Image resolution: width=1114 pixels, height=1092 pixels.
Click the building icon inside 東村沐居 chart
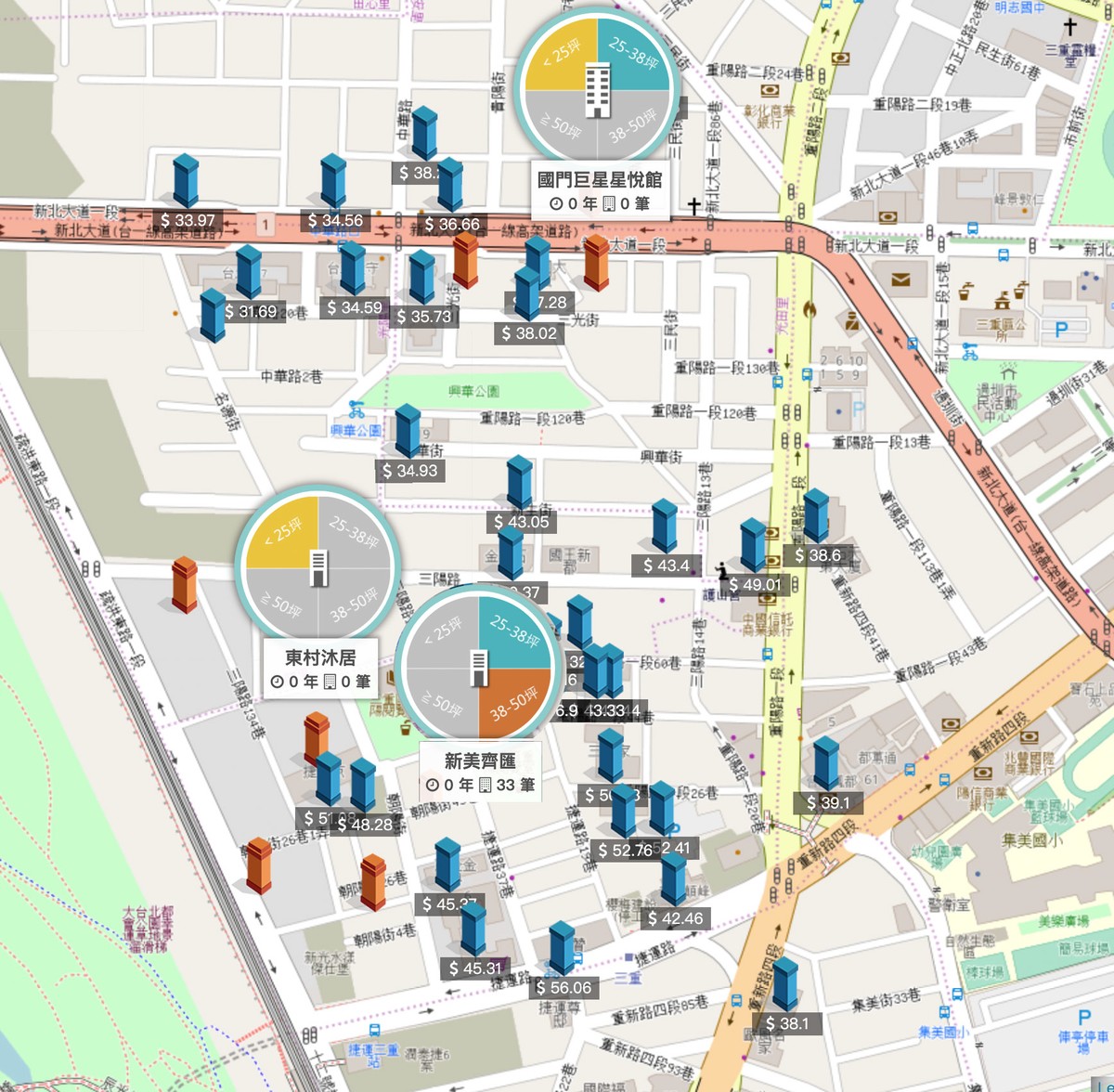(318, 568)
